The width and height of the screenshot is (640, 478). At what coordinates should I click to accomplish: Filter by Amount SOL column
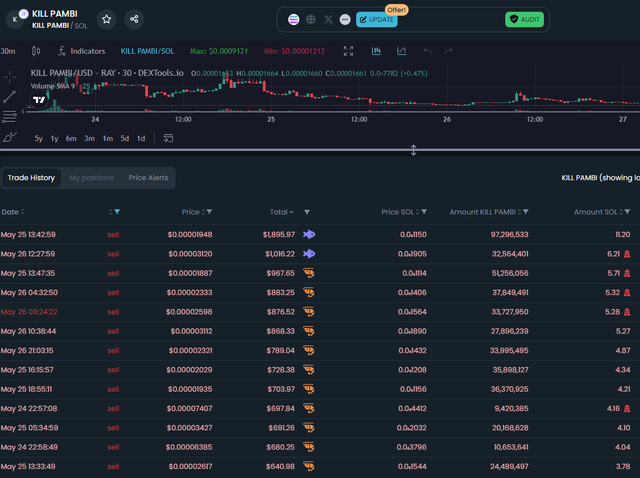pos(627,212)
